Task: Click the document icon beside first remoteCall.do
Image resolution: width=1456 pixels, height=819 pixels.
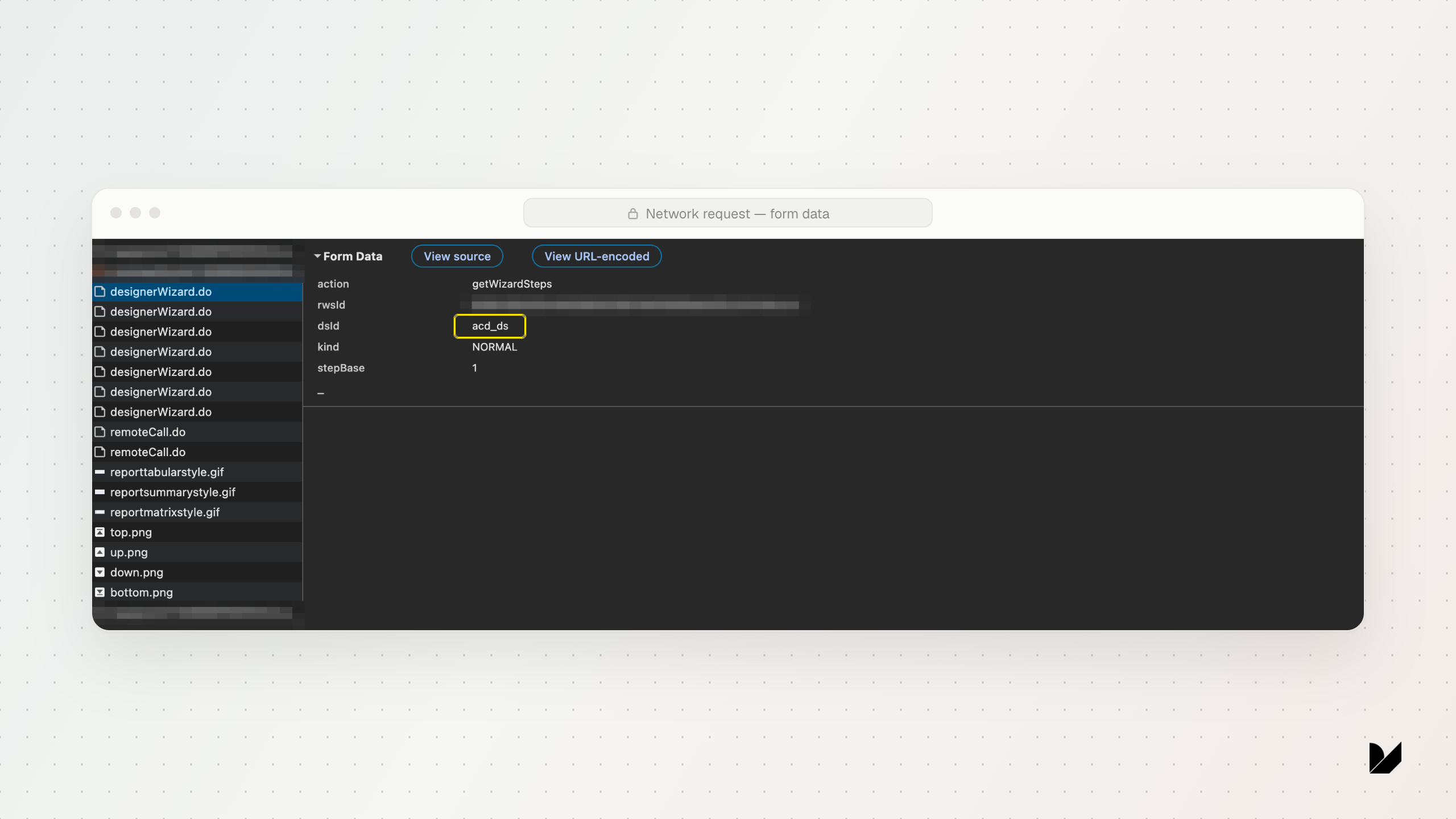Action: [100, 432]
